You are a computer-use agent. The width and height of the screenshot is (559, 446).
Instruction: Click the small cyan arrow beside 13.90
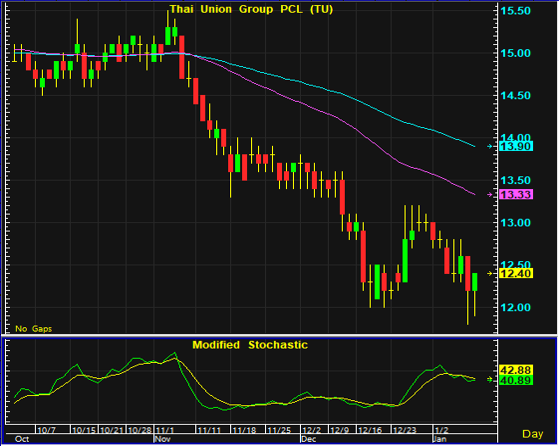coord(490,146)
